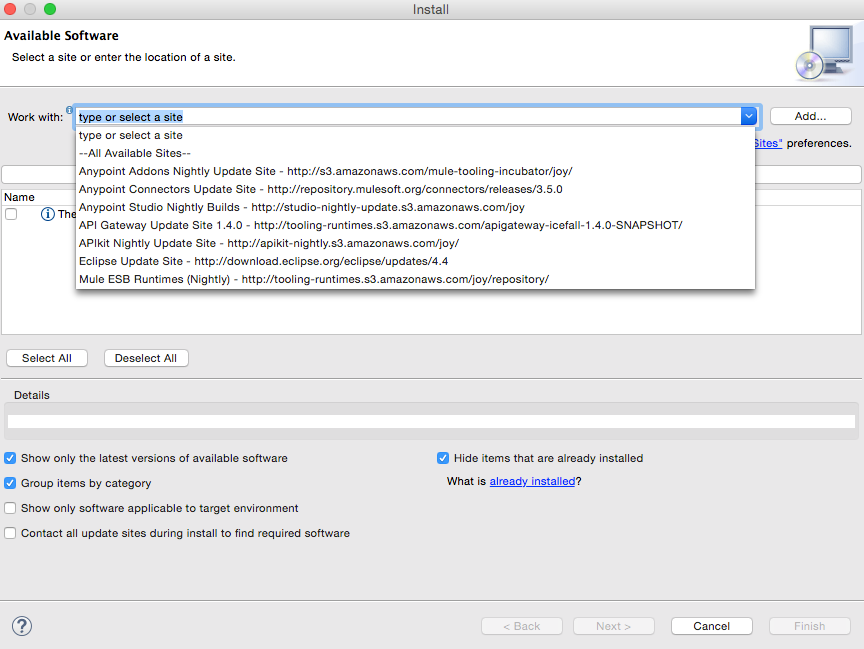The height and width of the screenshot is (649, 864).
Task: Toggle Show only the latest versions checkbox
Action: (10, 458)
